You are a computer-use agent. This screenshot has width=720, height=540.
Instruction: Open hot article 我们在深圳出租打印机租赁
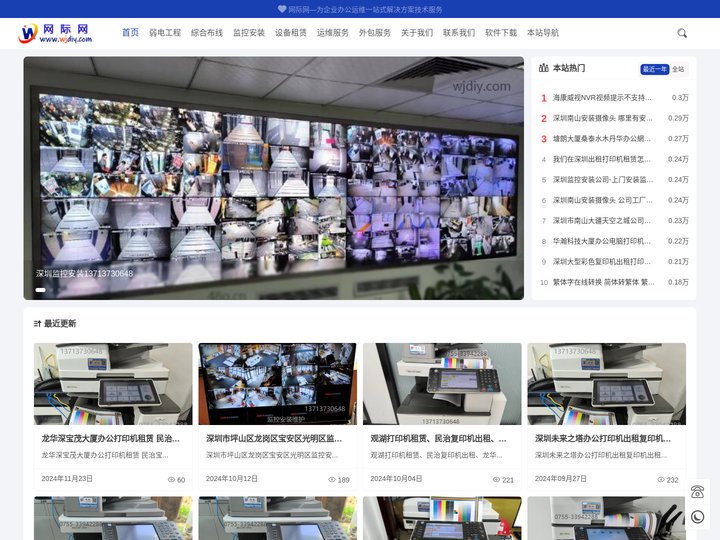(x=602, y=159)
